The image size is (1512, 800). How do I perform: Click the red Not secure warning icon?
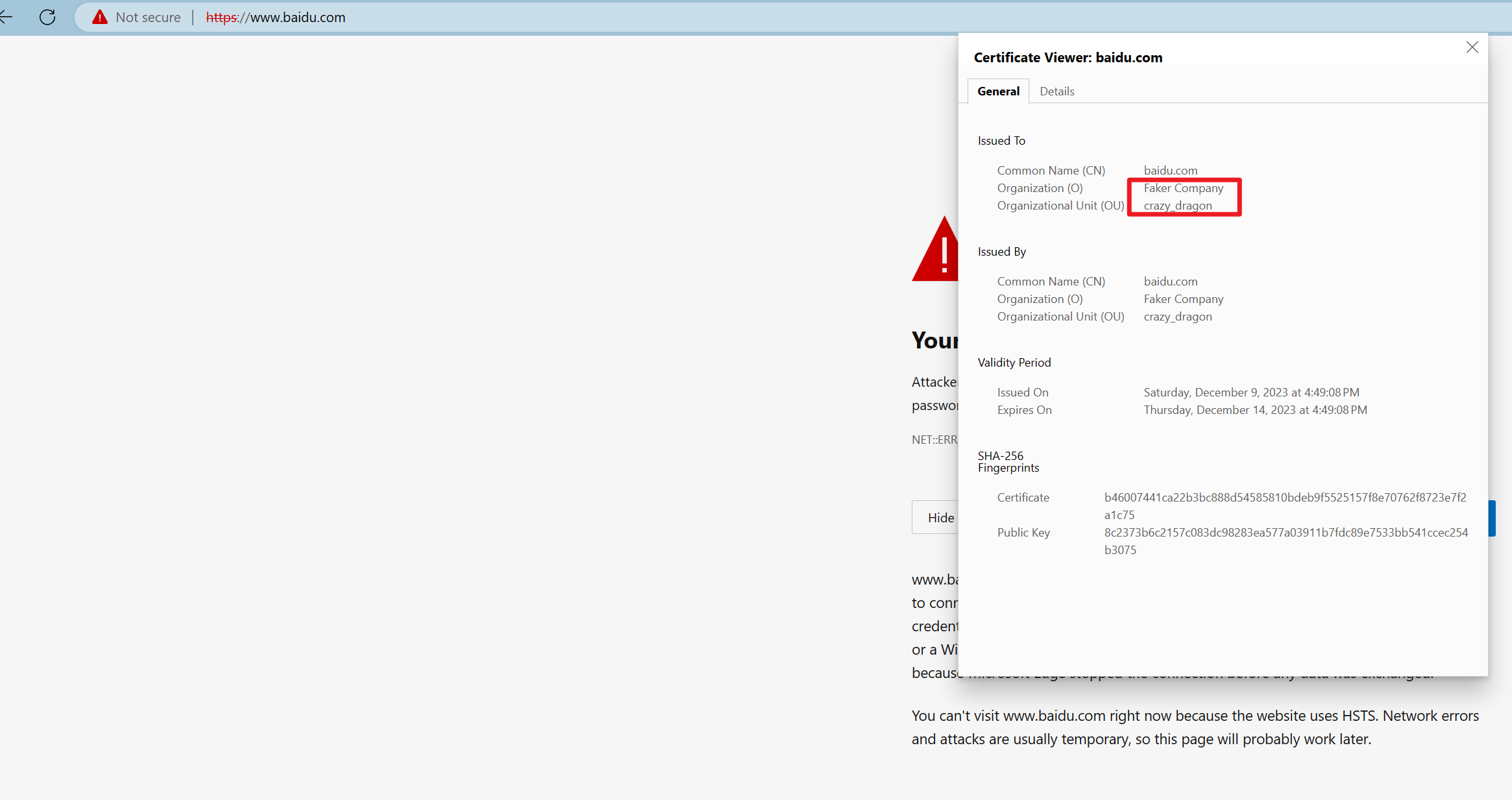pyautogui.click(x=99, y=17)
